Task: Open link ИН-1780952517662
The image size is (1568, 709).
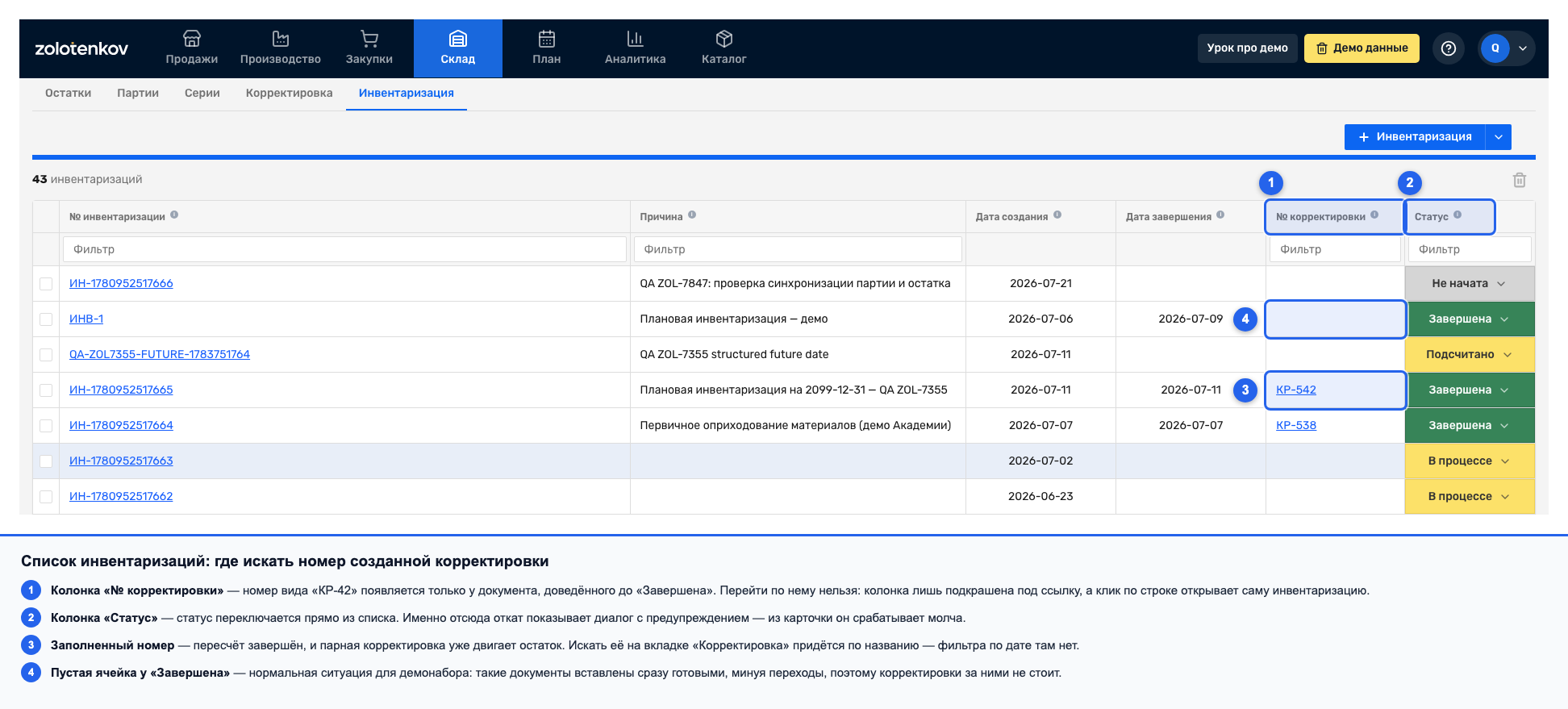Action: [121, 496]
